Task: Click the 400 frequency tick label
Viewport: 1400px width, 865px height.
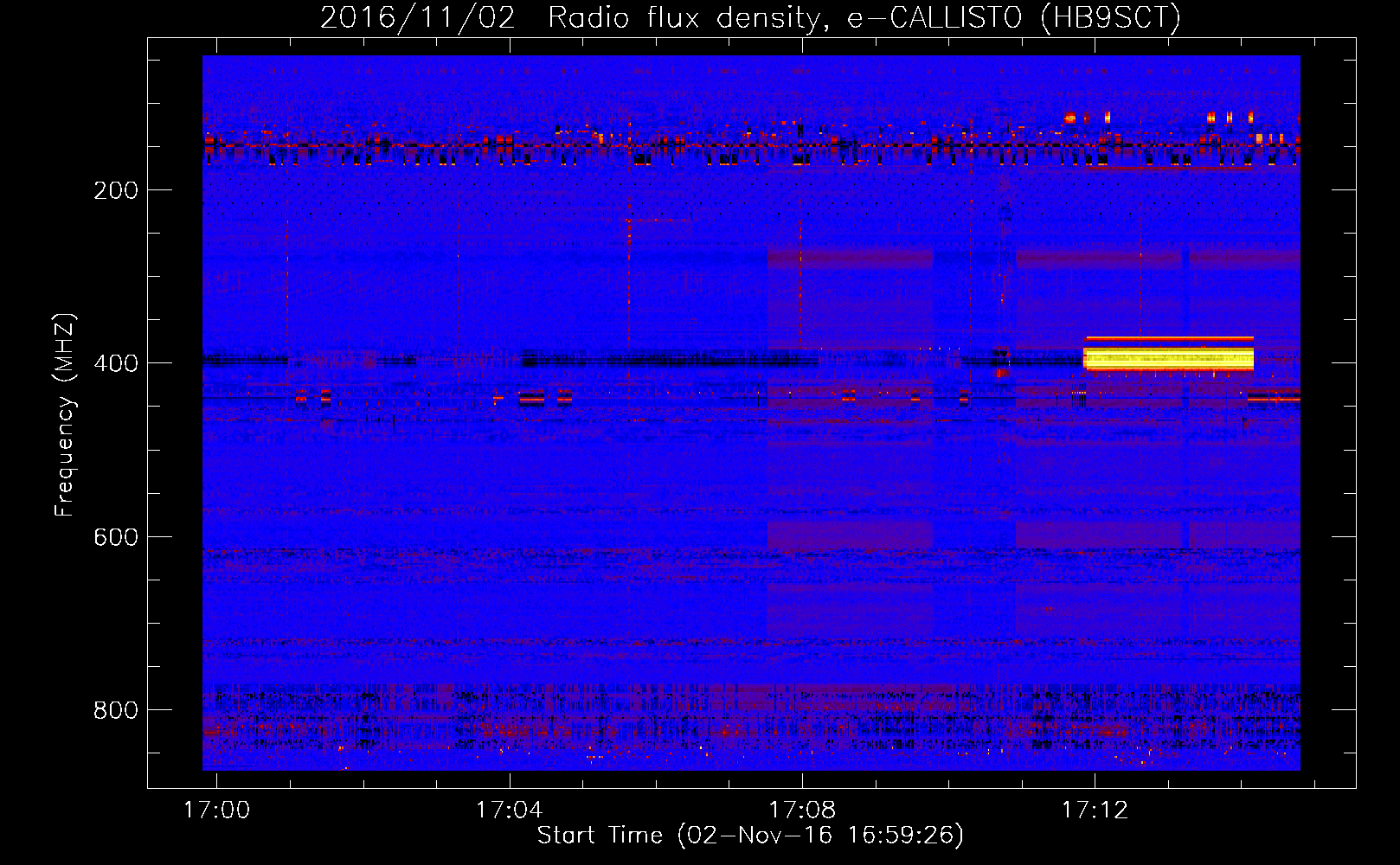Action: tap(116, 363)
